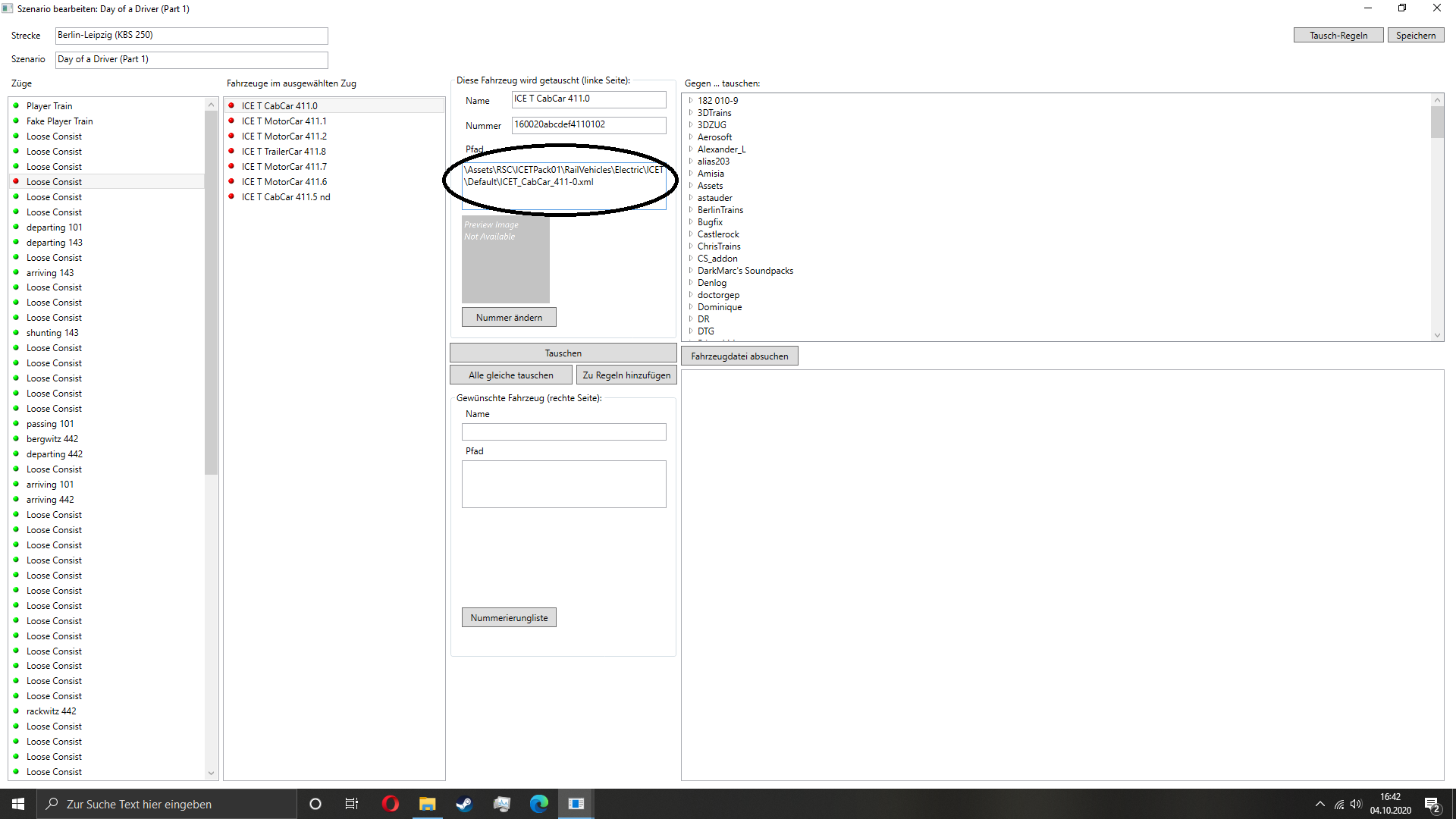
Task: Click the Tauschen button
Action: [563, 353]
